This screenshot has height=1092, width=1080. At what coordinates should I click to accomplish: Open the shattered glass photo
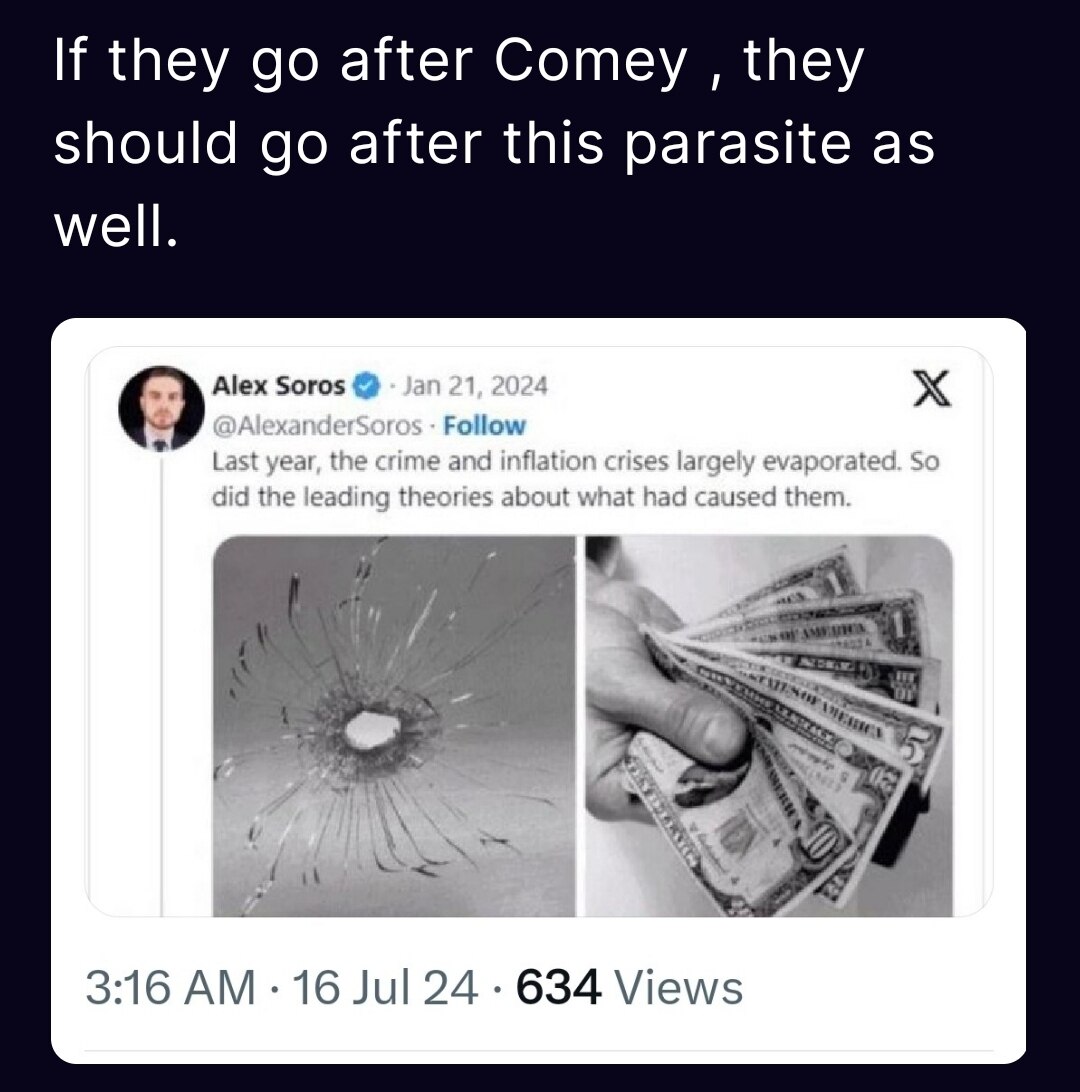tap(395, 725)
